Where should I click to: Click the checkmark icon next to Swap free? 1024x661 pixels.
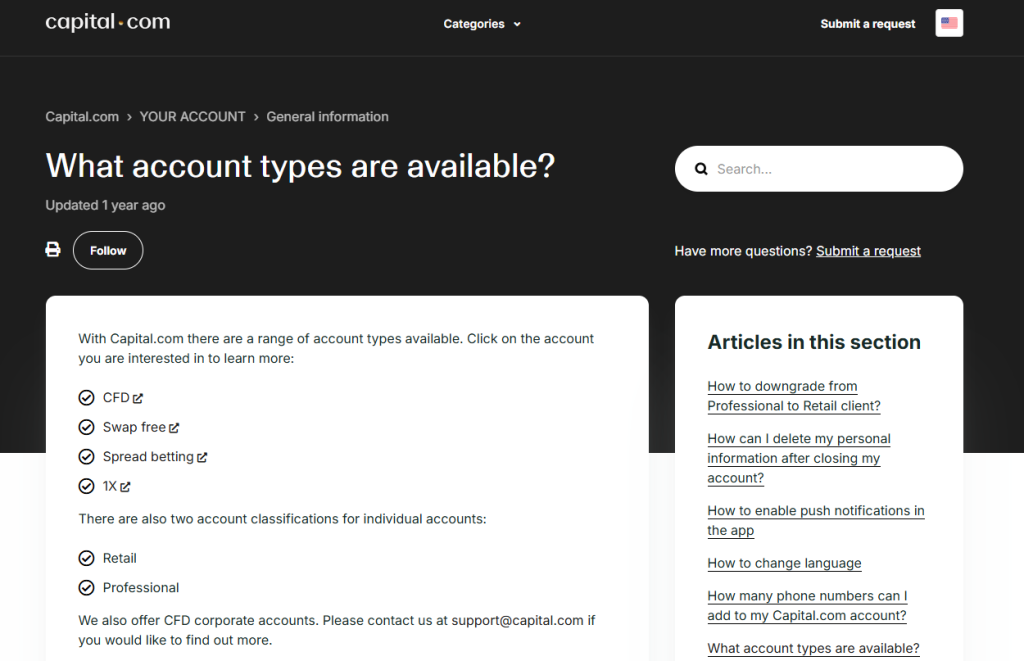[86, 427]
